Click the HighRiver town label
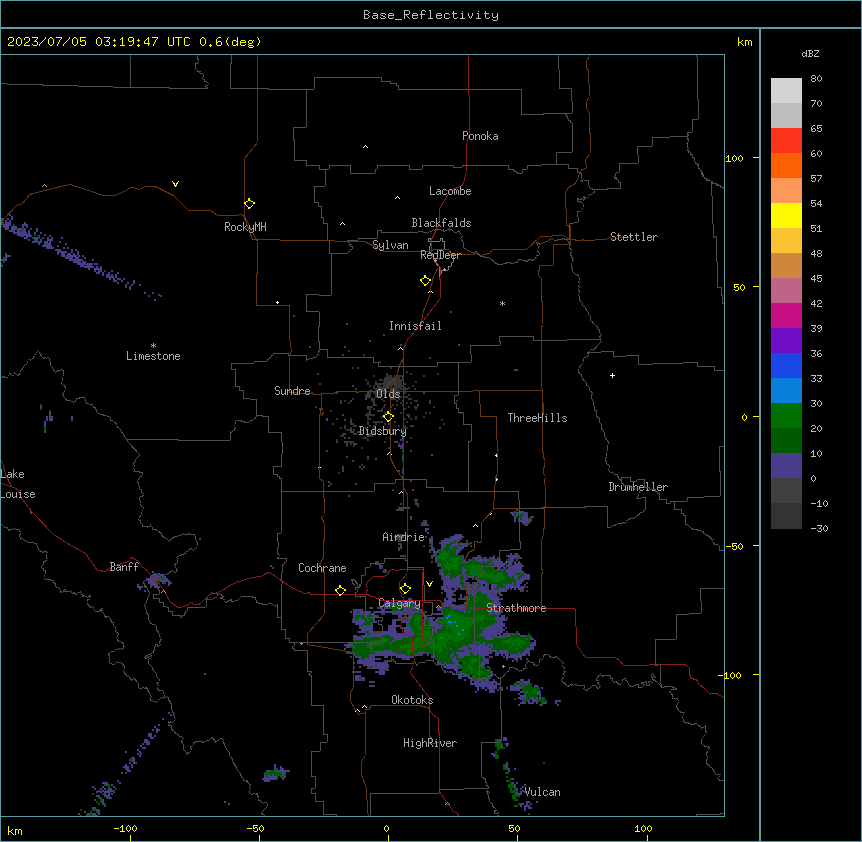 pyautogui.click(x=430, y=743)
